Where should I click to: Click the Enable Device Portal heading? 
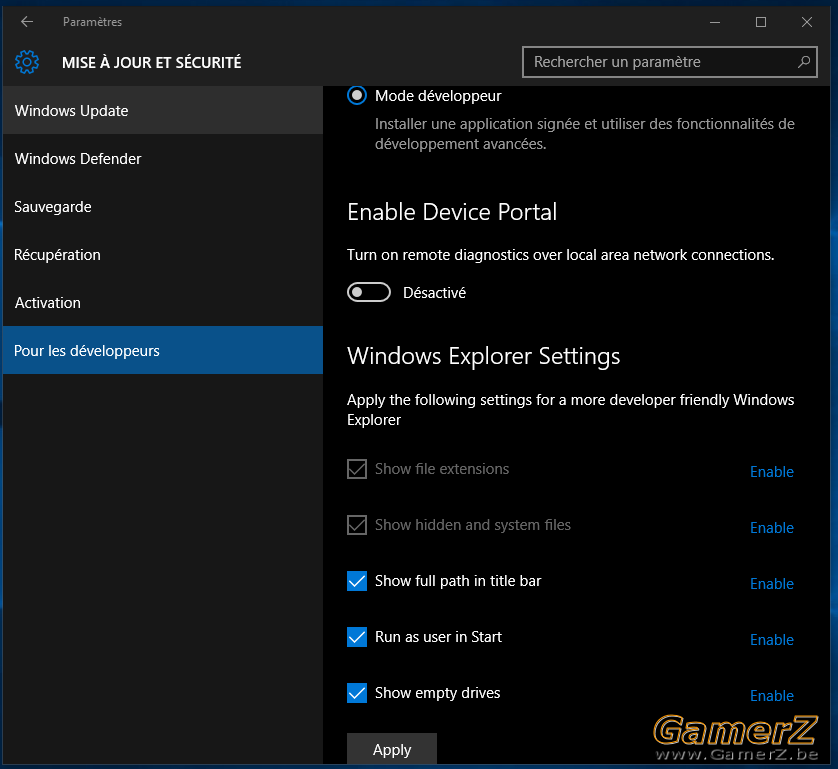(452, 212)
